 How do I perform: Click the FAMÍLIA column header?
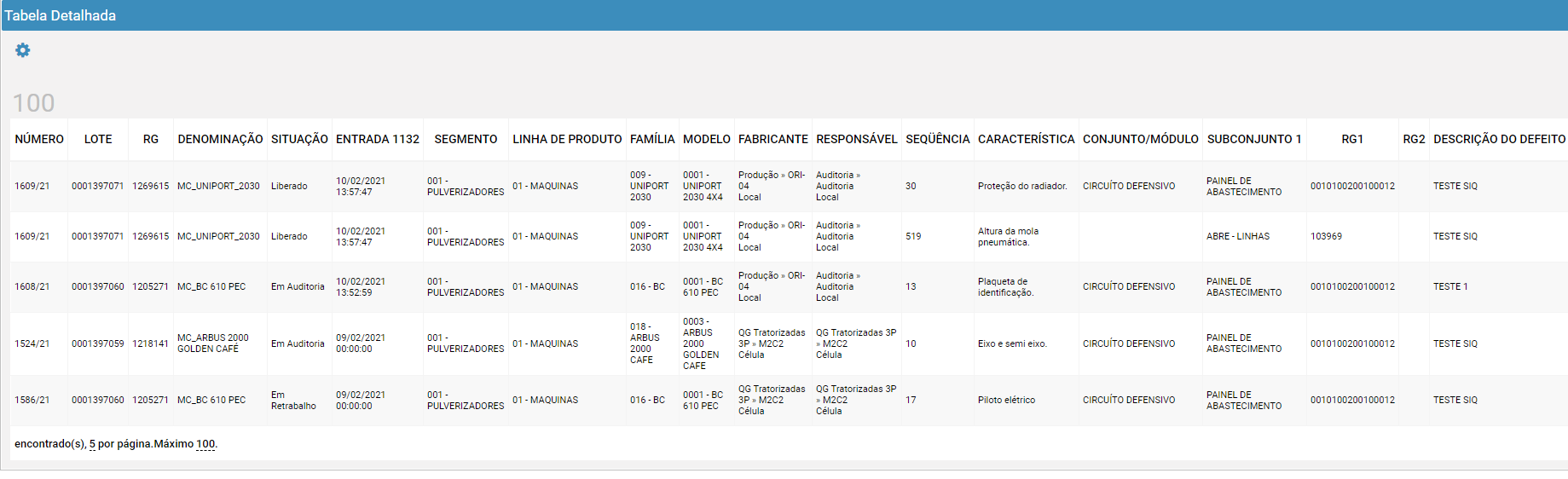(652, 139)
